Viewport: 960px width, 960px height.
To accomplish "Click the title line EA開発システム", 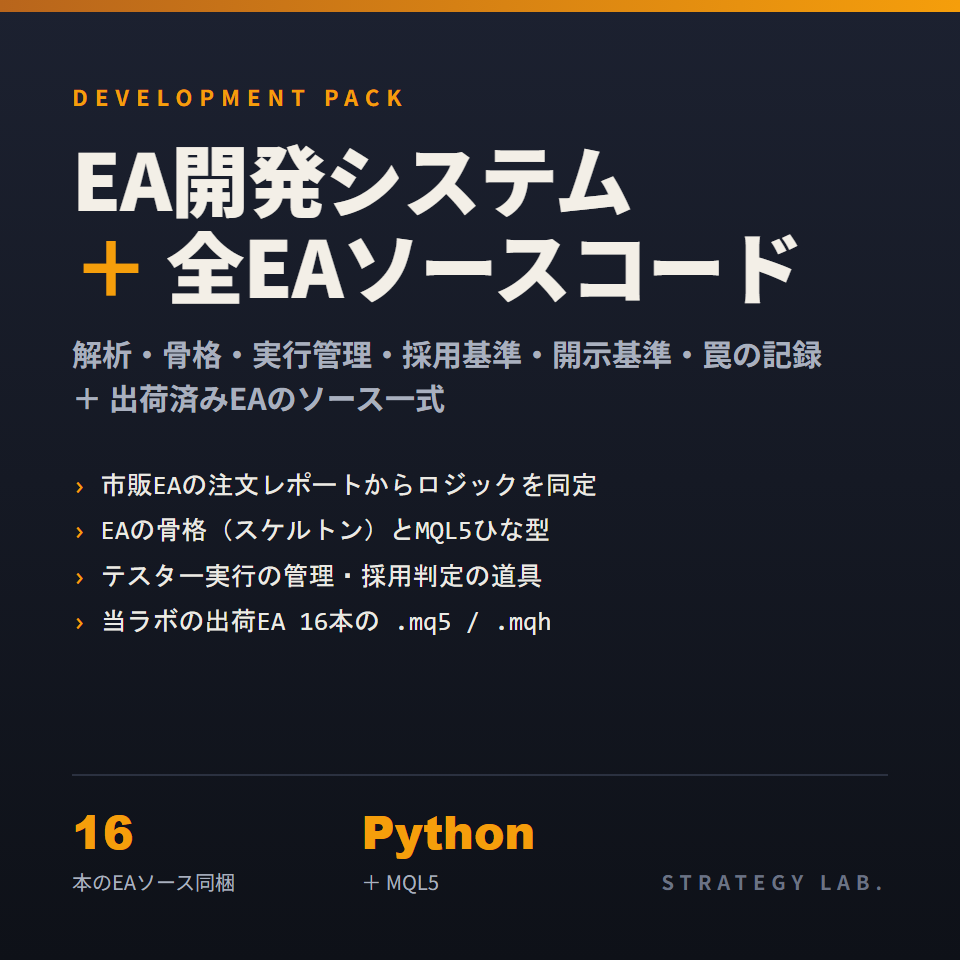I will [x=351, y=182].
